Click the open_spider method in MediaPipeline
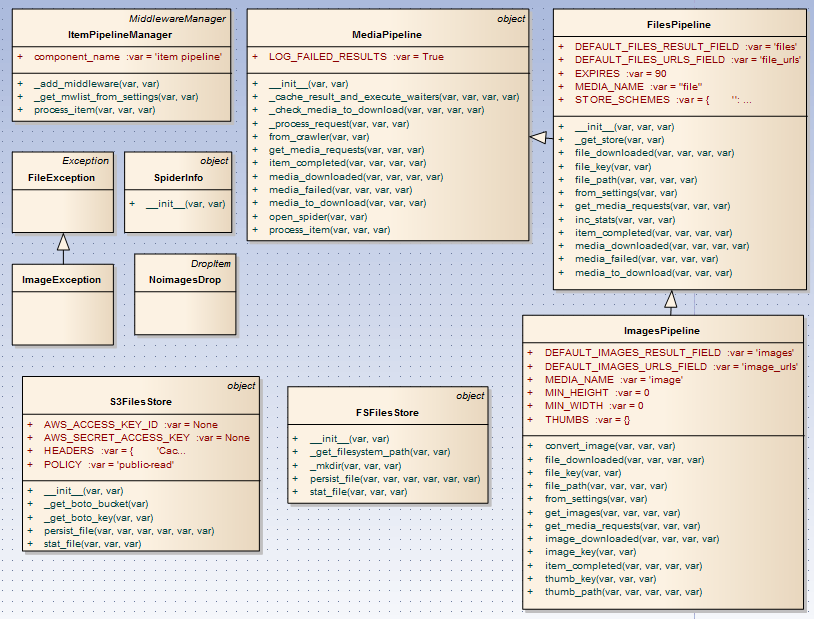The height and width of the screenshot is (619, 814). point(304,216)
